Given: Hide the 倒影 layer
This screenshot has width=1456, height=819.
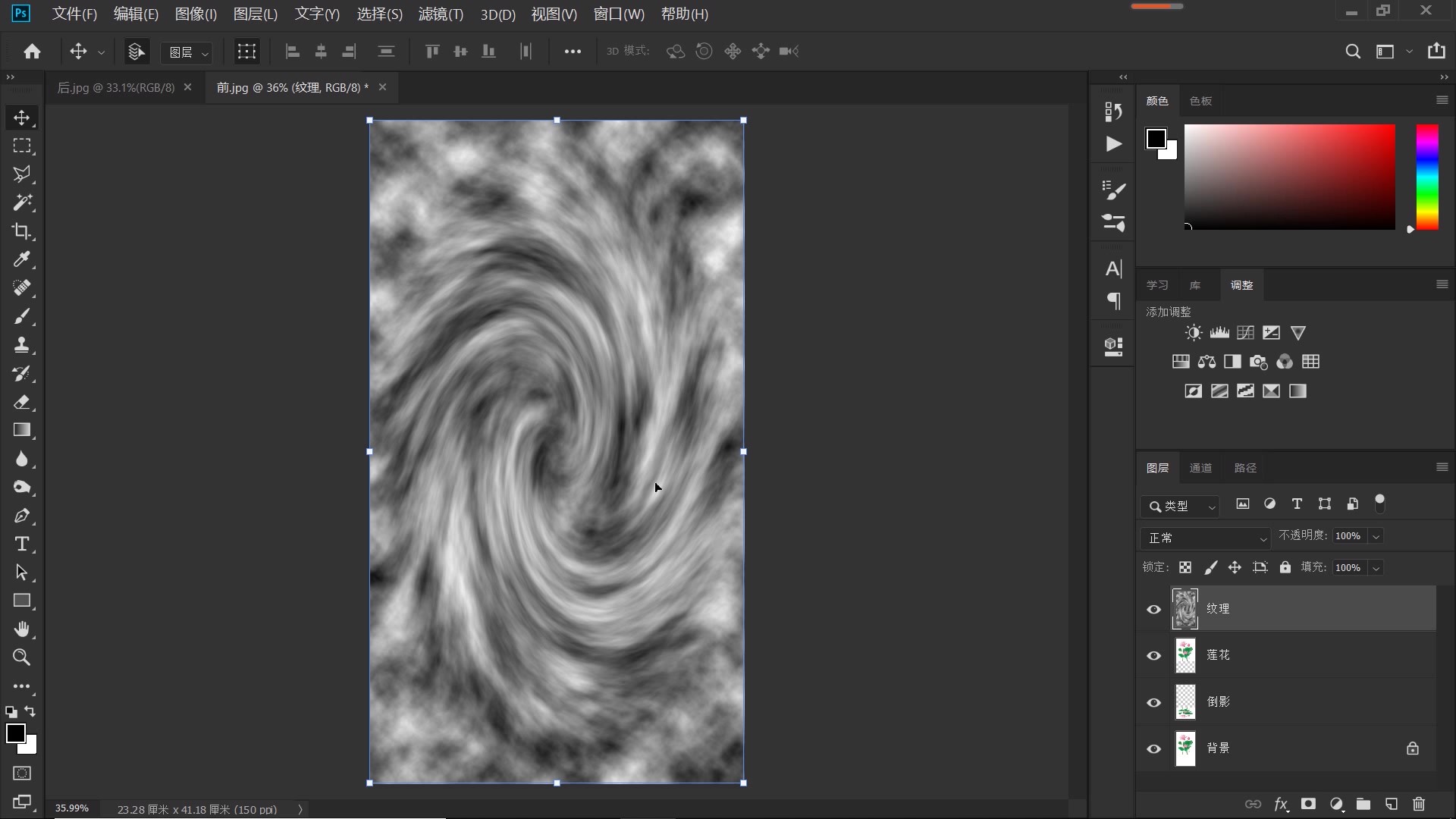Looking at the screenshot, I should pyautogui.click(x=1153, y=702).
